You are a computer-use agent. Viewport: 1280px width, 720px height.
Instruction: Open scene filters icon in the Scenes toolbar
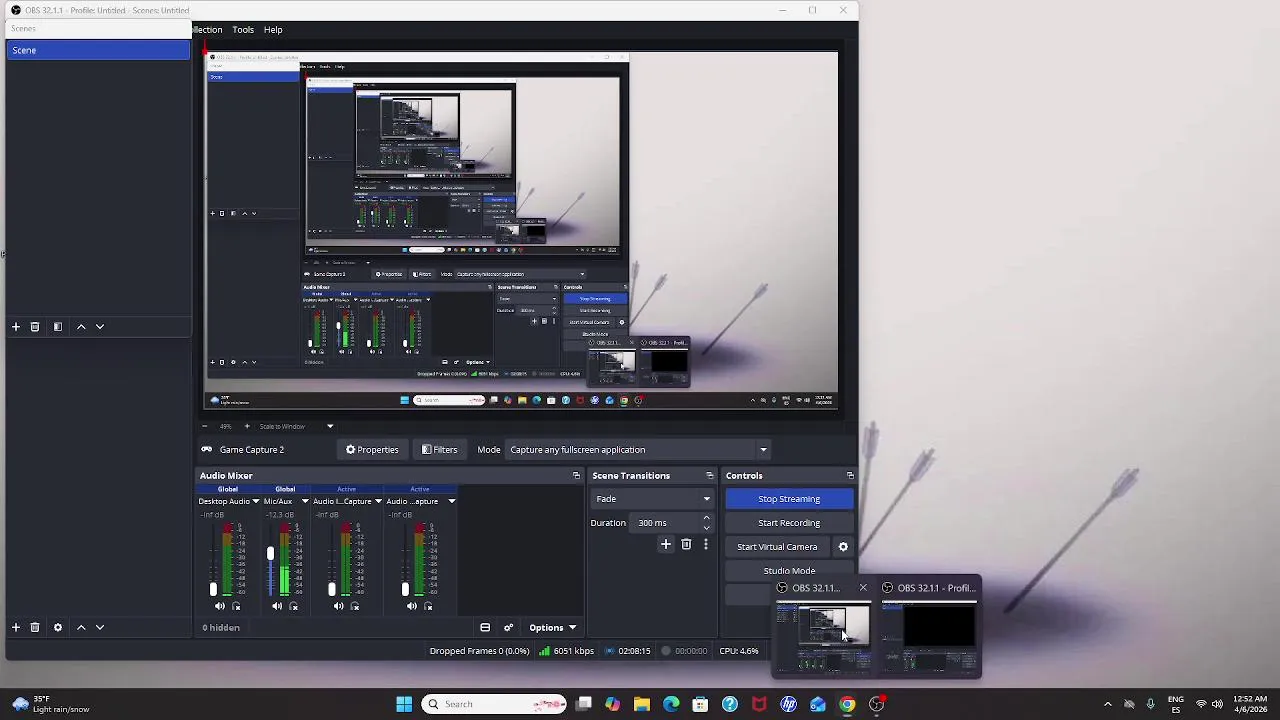(58, 327)
